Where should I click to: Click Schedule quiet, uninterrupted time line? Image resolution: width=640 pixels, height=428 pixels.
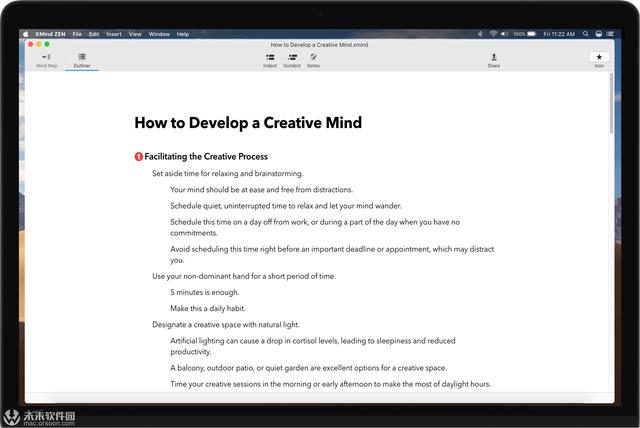(x=286, y=206)
